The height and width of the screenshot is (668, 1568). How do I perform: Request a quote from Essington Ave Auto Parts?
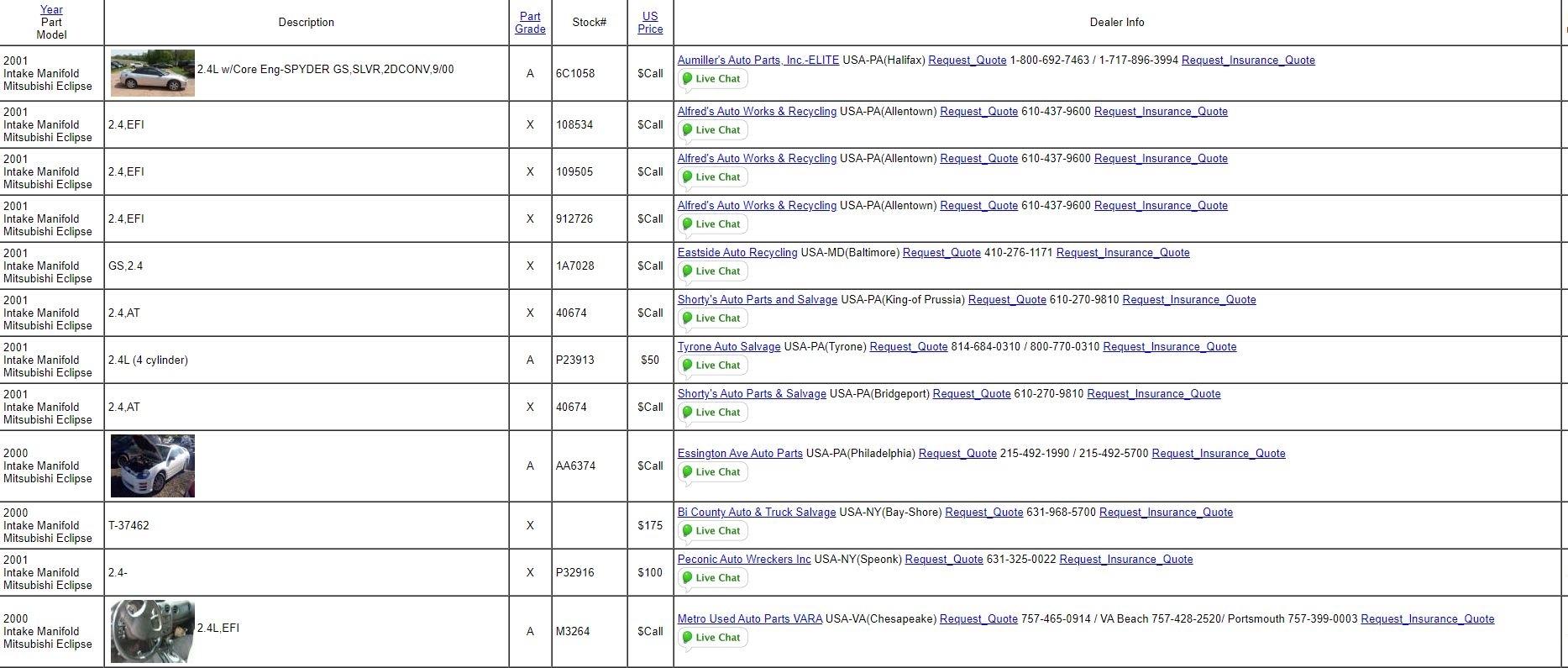pos(957,454)
